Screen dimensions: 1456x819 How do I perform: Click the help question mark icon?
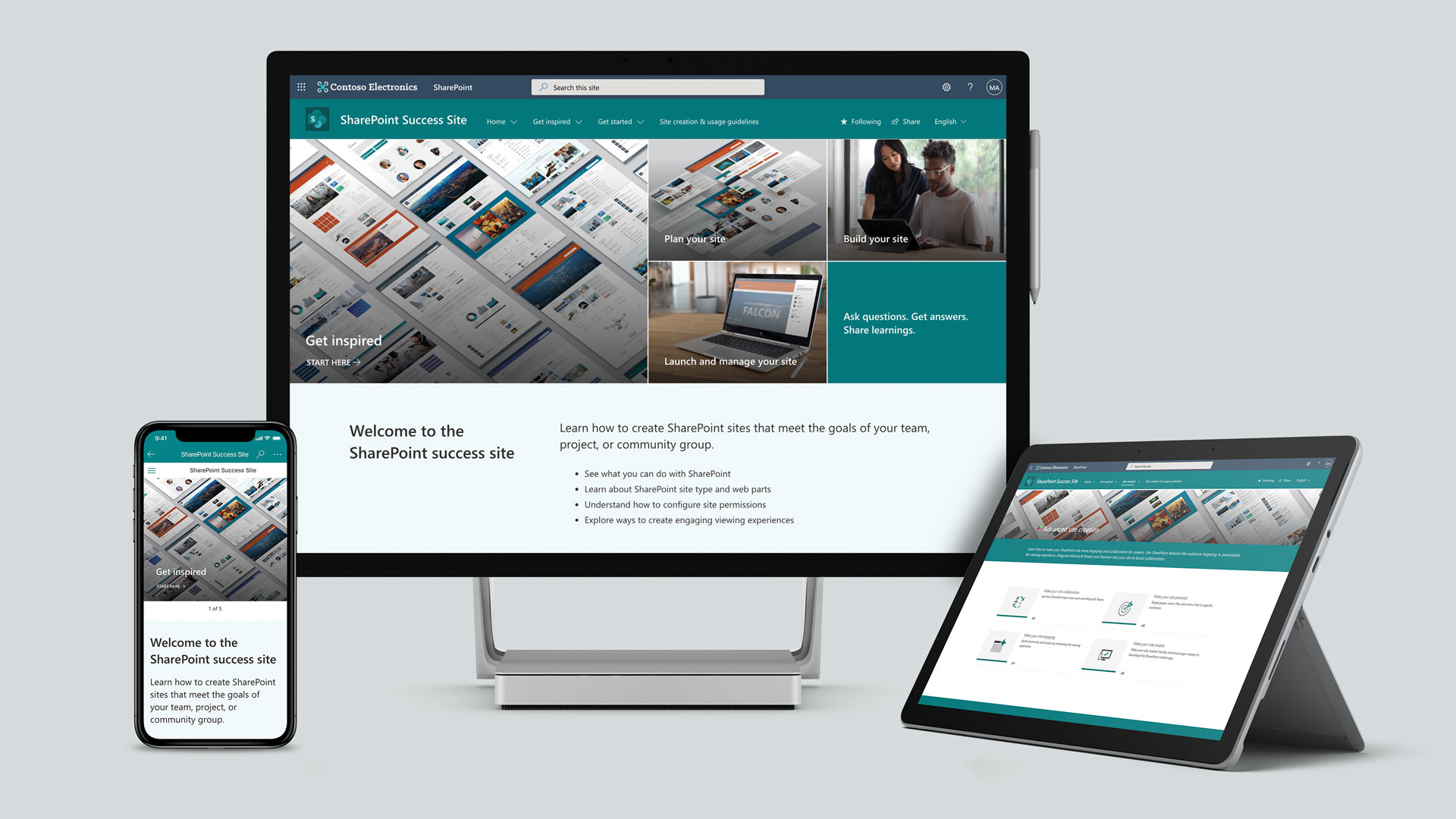tap(968, 87)
